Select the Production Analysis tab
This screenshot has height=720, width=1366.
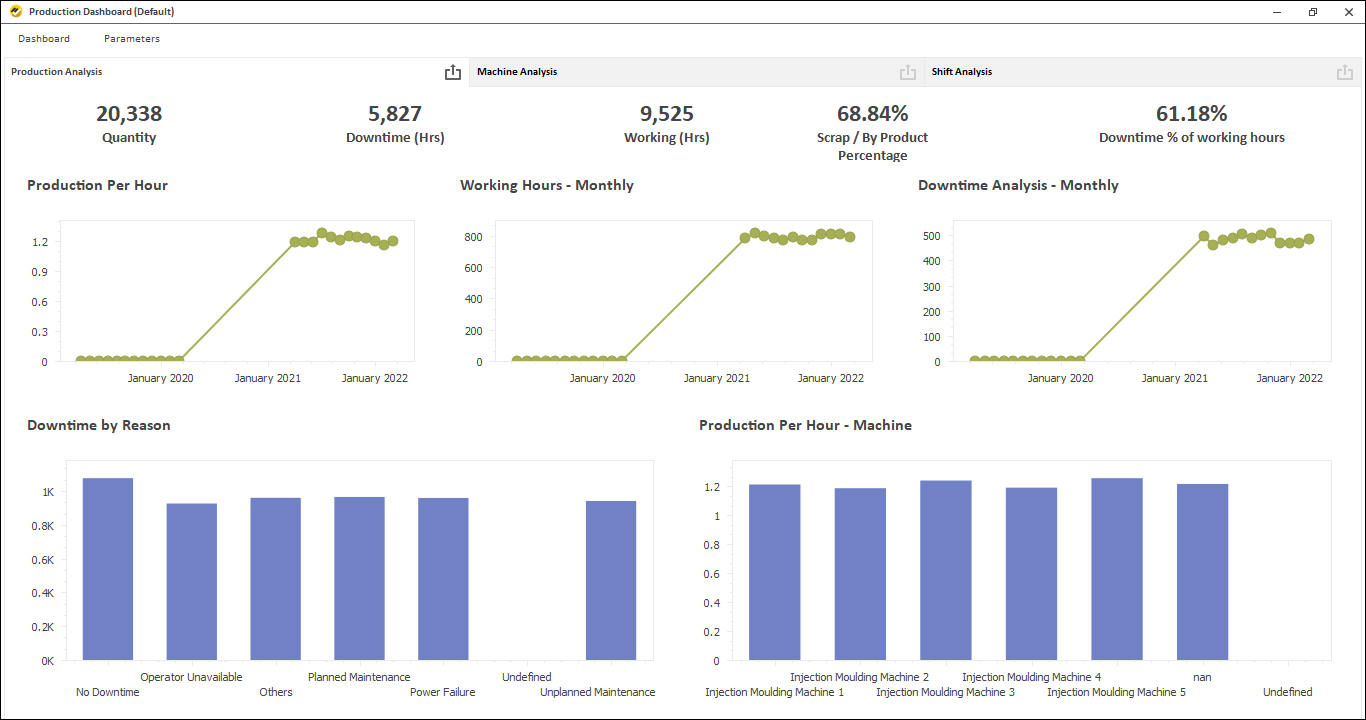click(57, 72)
